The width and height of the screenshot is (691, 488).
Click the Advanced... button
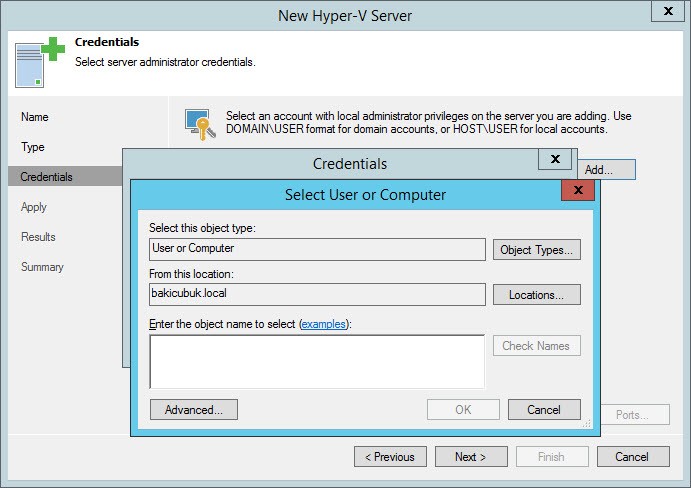point(194,410)
